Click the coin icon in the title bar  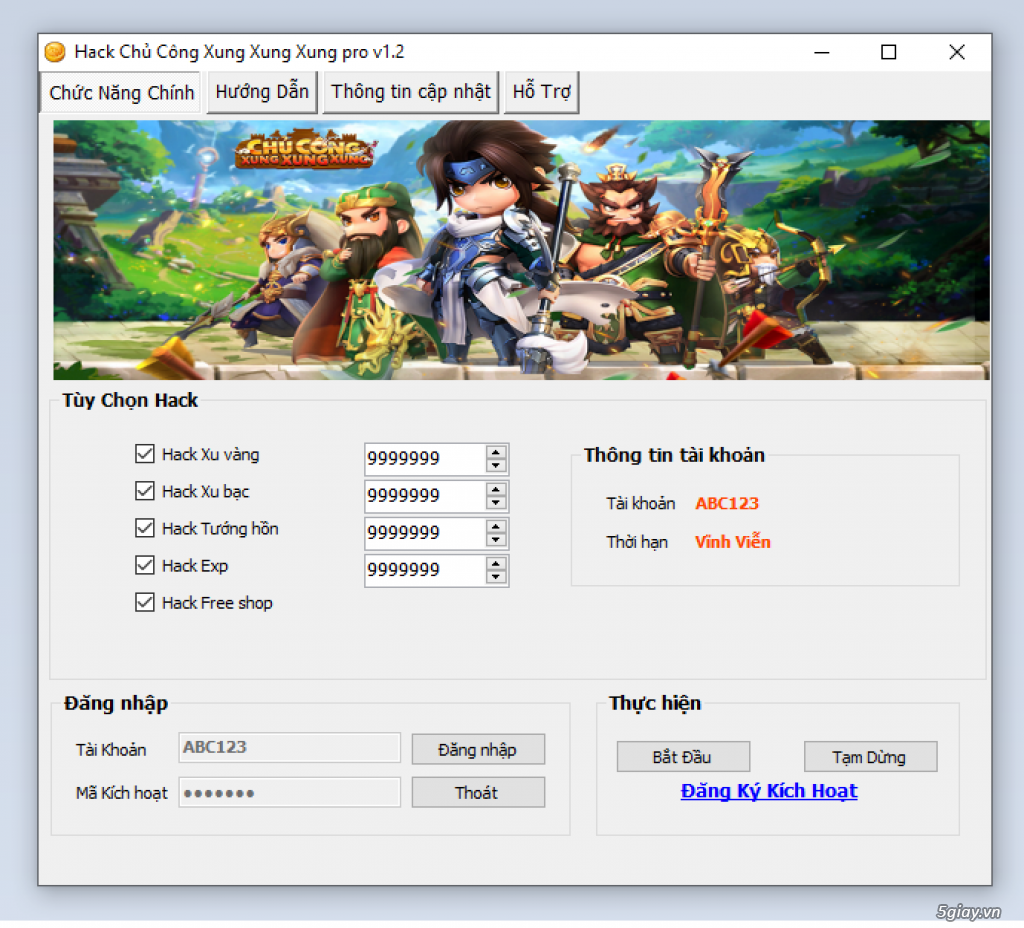[55, 51]
